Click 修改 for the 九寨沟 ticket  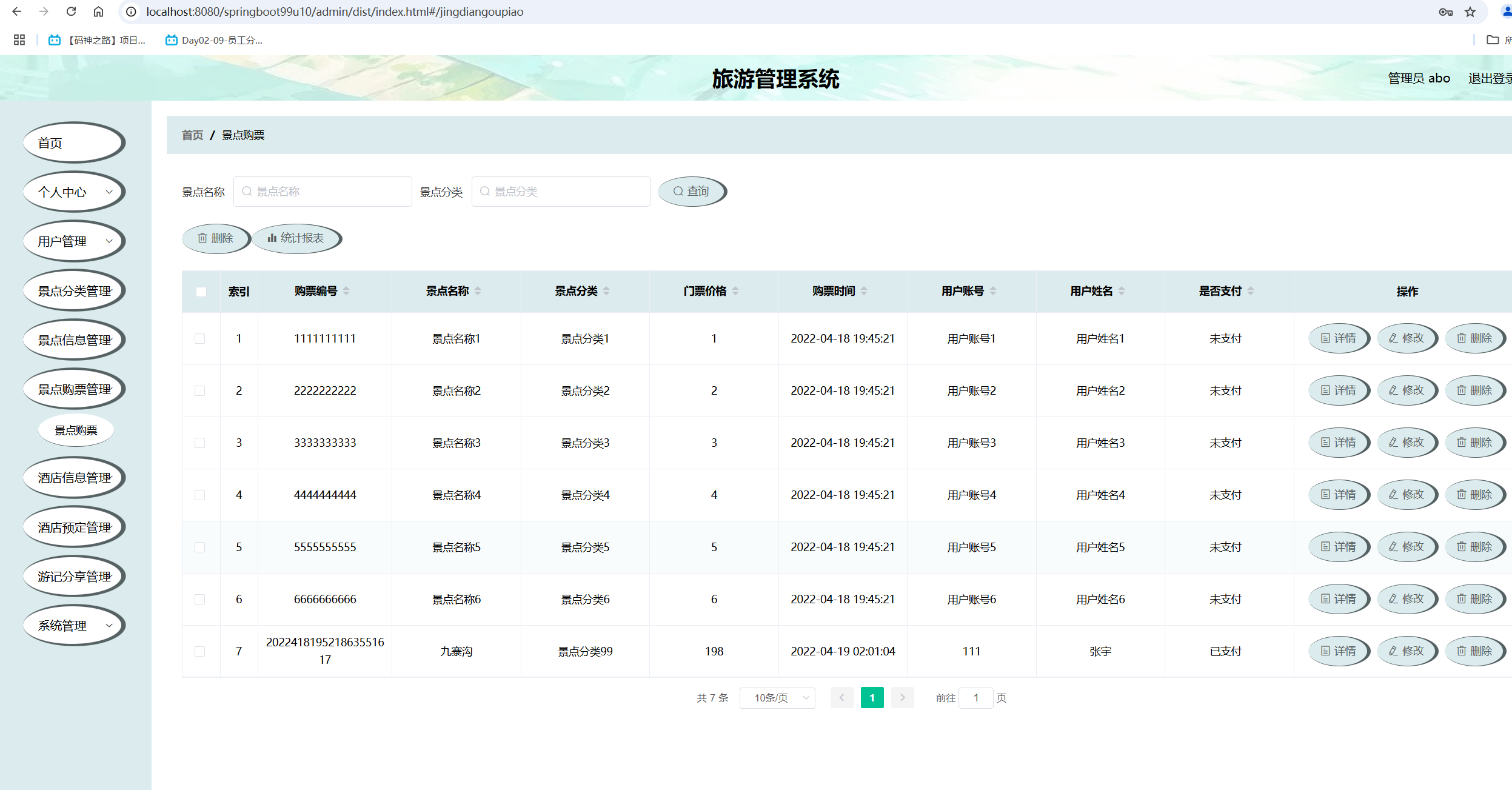(1407, 651)
